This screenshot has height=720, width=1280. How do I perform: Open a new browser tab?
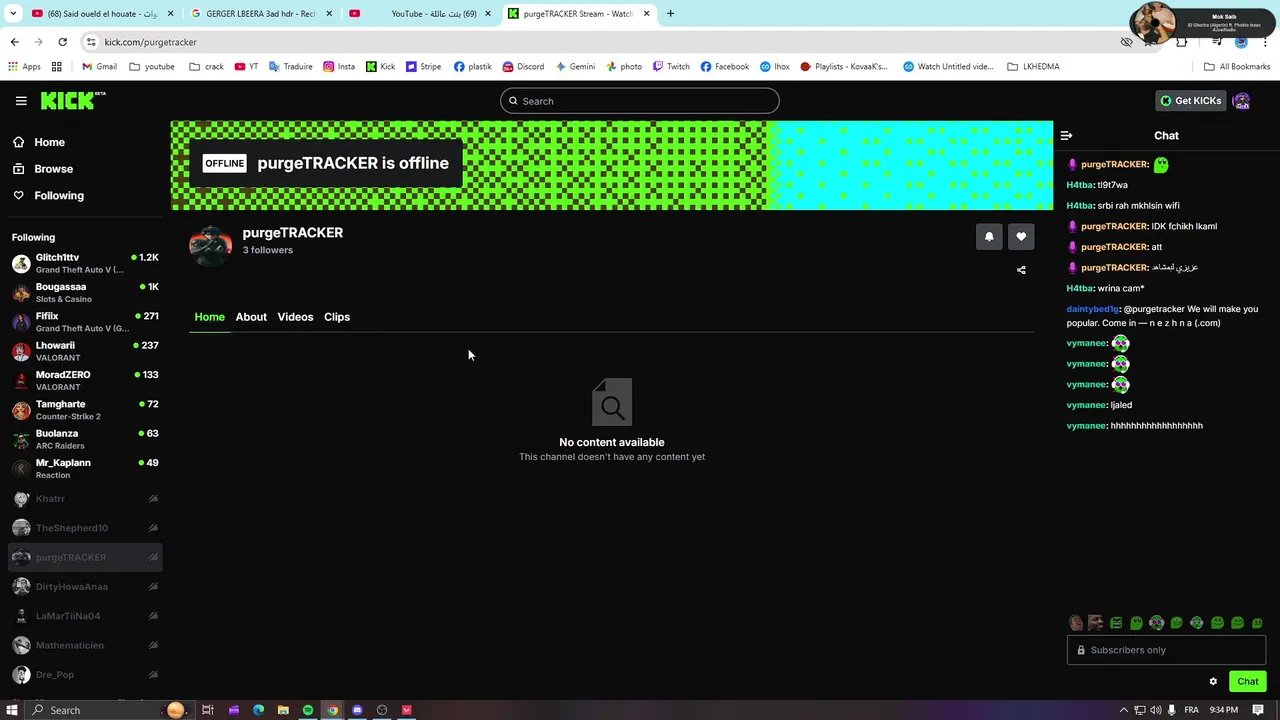[670, 14]
